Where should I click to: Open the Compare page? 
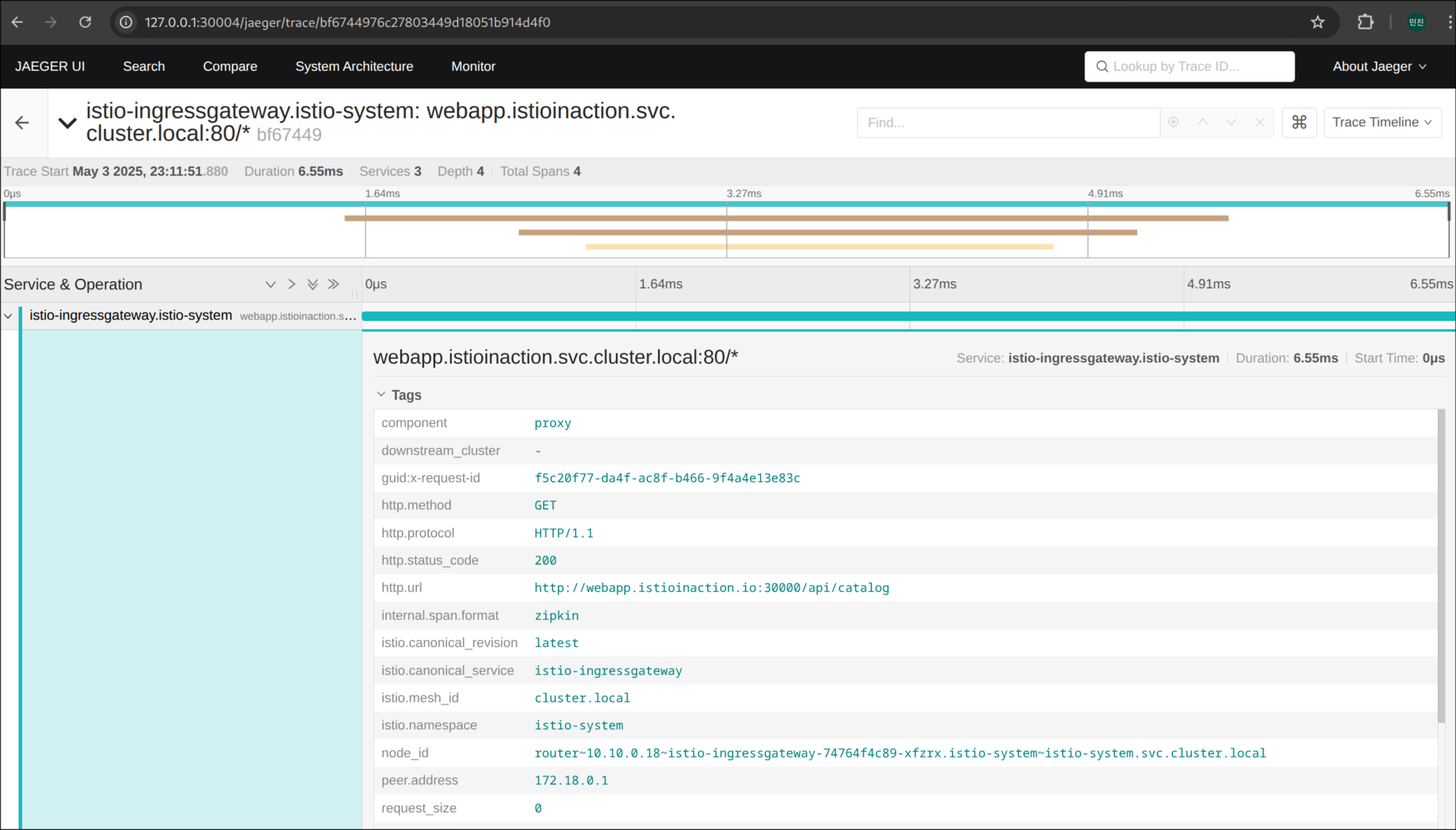230,66
